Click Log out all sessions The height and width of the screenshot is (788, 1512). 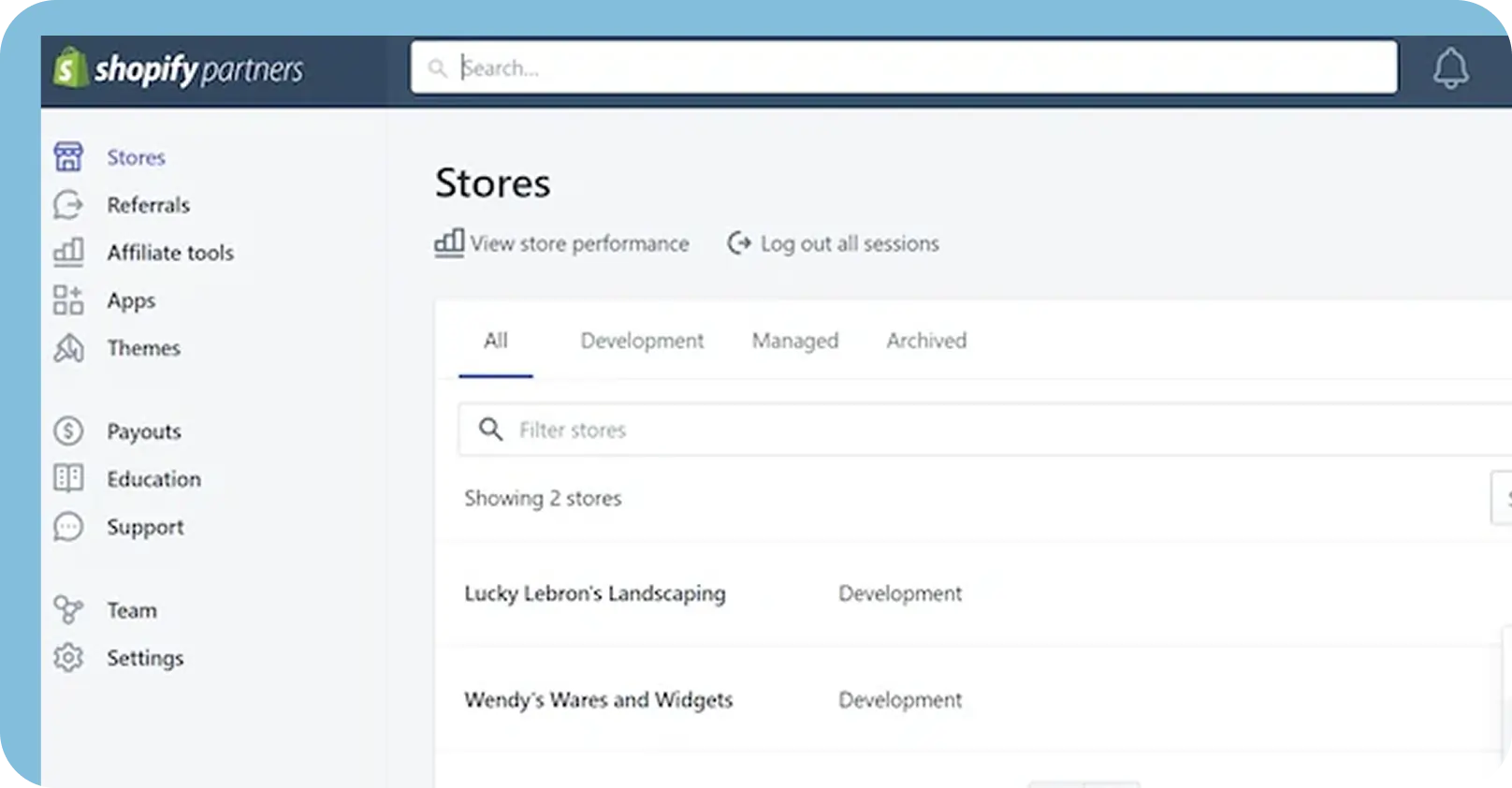834,243
